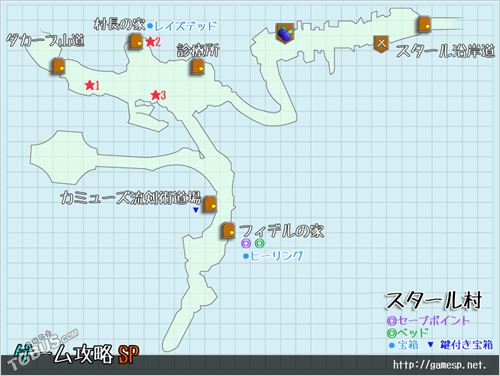Click the スタール沿岸道 label
This screenshot has height=376, width=500.
[445, 51]
